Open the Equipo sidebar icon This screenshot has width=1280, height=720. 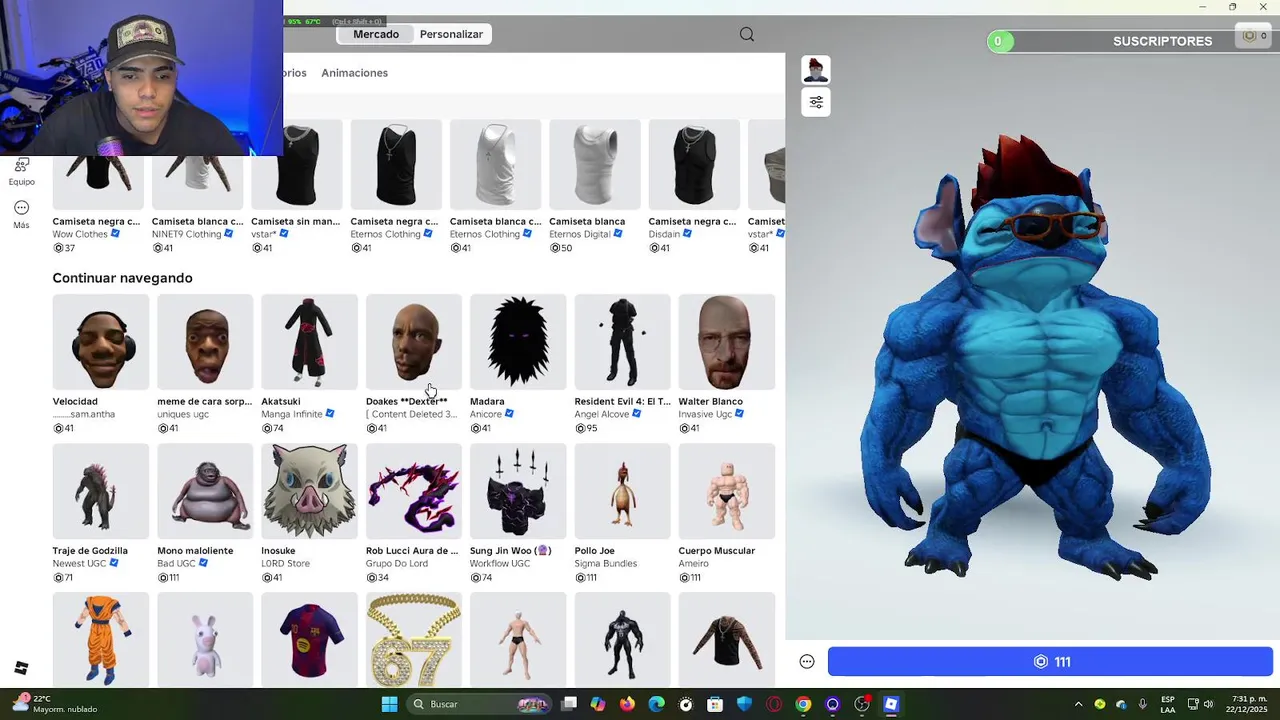tap(21, 171)
